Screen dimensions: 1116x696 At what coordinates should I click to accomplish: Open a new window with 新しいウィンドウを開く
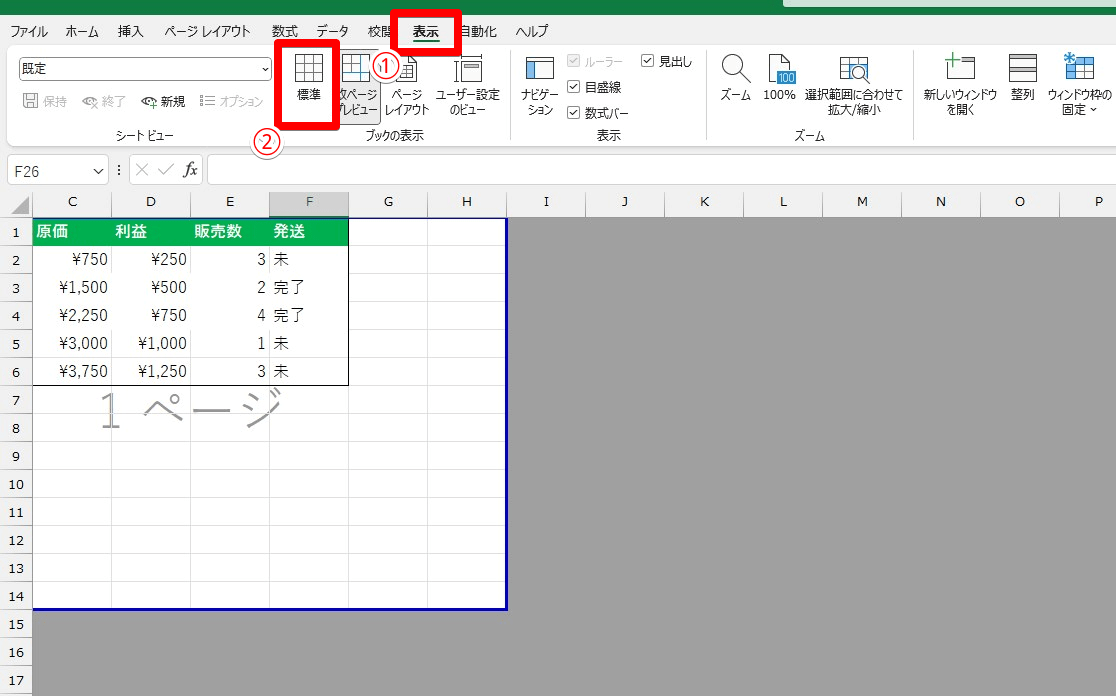point(960,88)
